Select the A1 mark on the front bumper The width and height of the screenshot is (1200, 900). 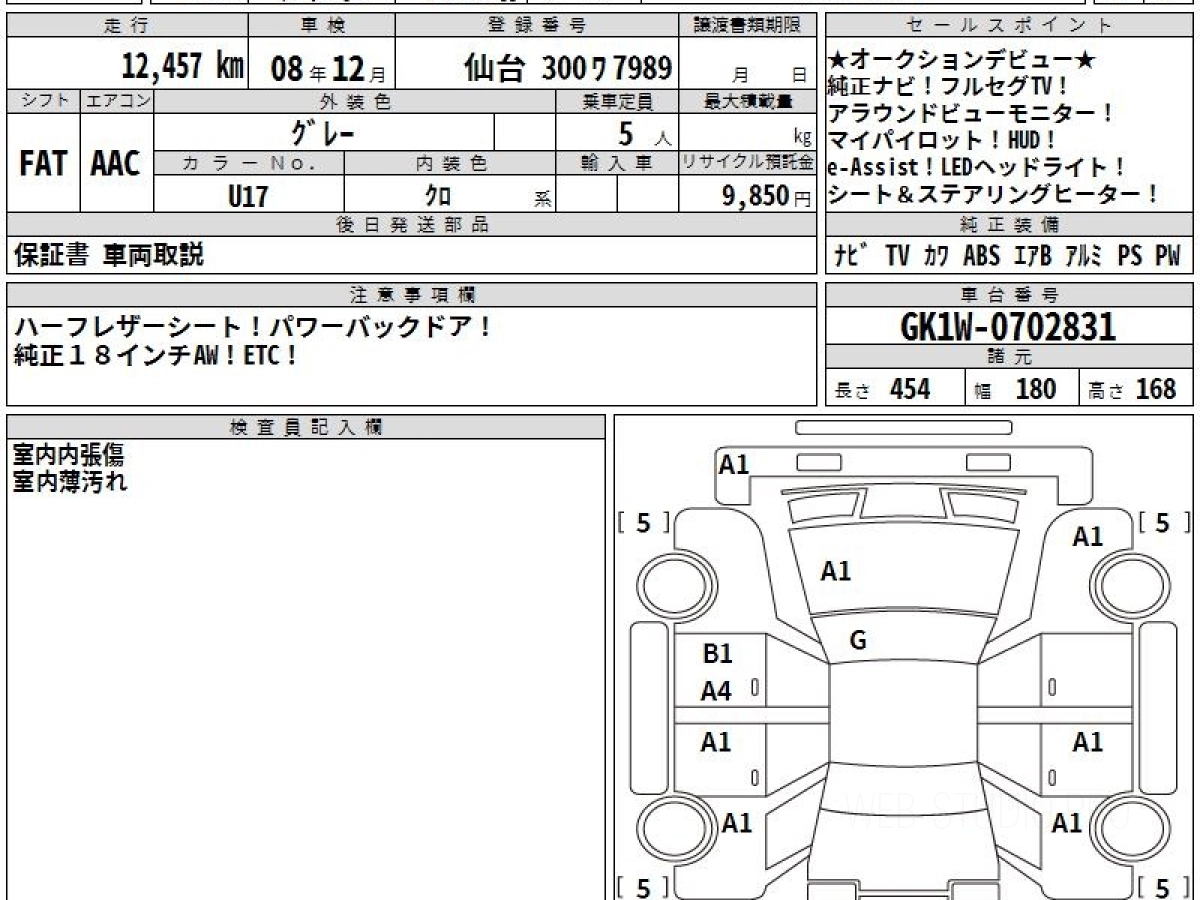pos(734,464)
